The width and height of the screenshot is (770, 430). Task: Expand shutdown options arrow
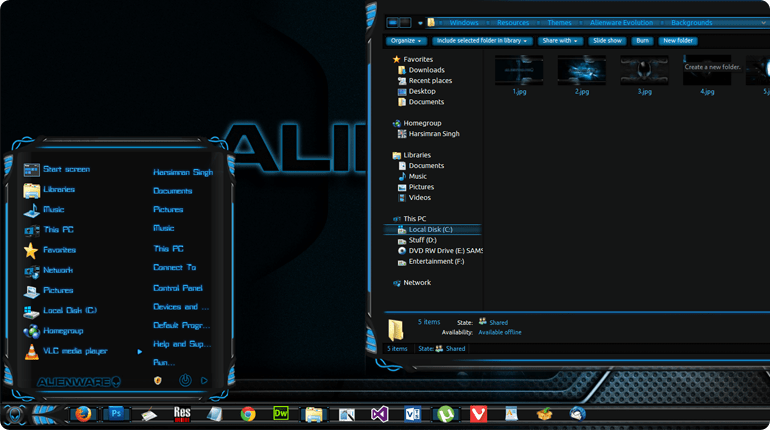[204, 380]
